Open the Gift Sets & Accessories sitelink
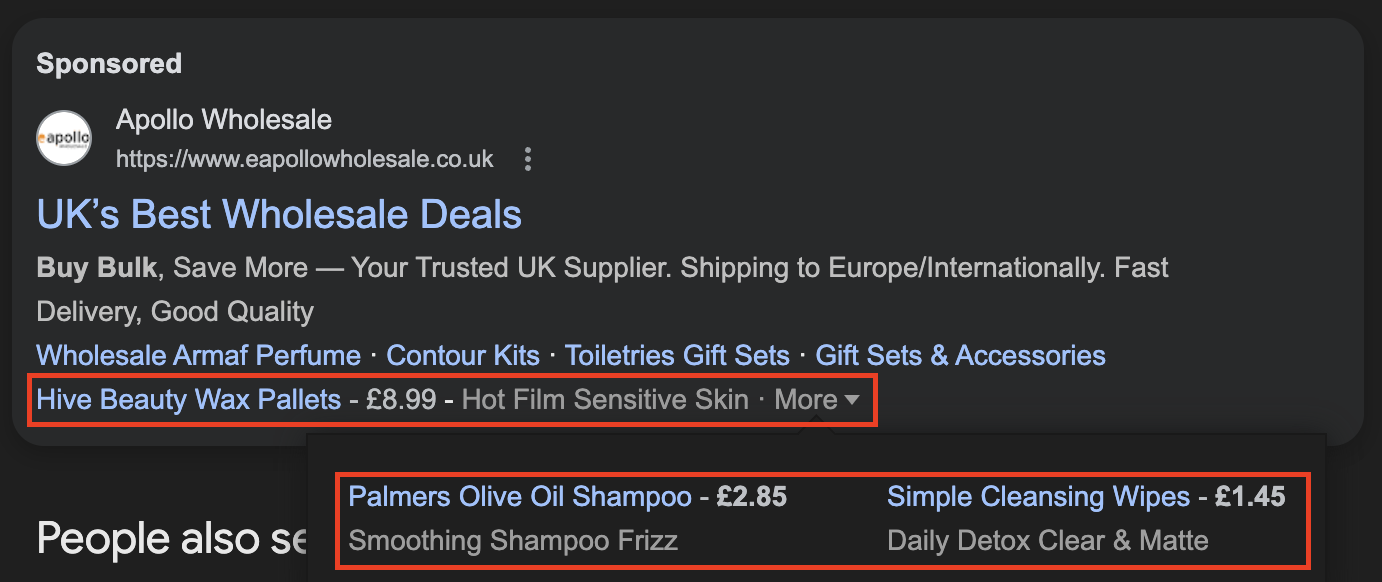The image size is (1382, 582). click(x=961, y=355)
